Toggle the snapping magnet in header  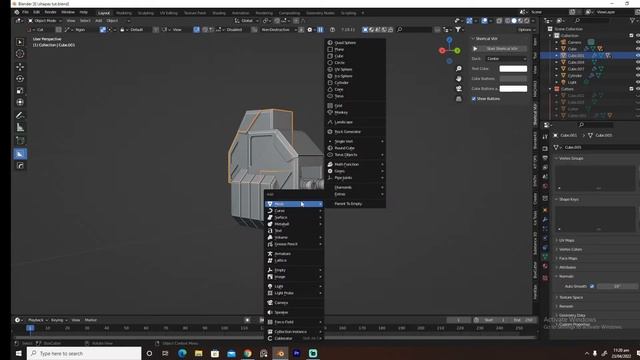tap(277, 20)
